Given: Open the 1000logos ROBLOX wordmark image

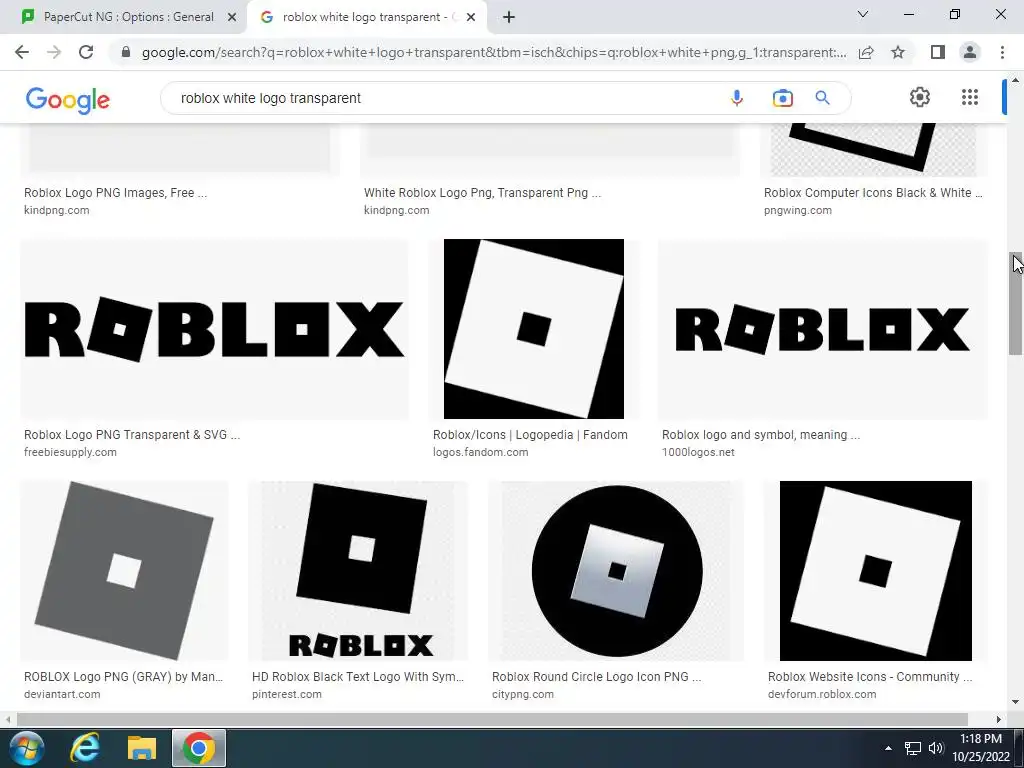Looking at the screenshot, I should tap(823, 329).
